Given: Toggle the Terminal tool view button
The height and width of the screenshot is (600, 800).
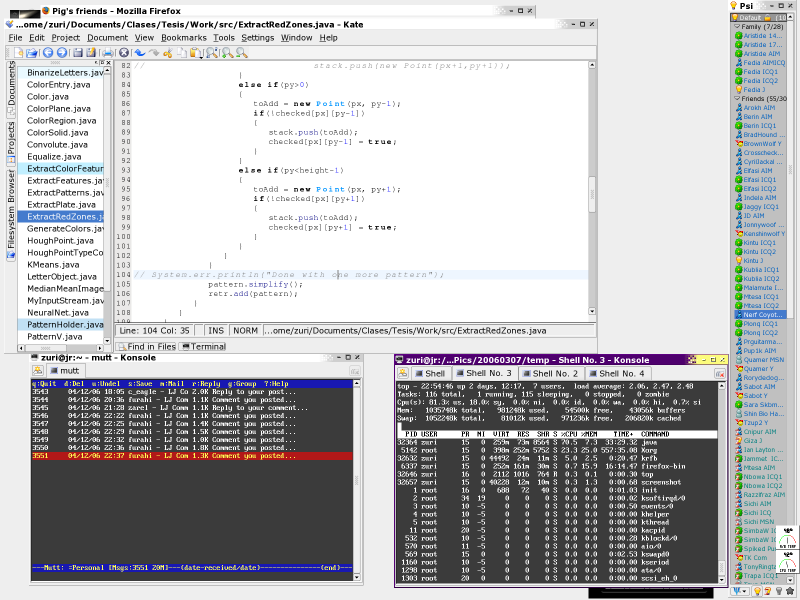Looking at the screenshot, I should coord(203,346).
